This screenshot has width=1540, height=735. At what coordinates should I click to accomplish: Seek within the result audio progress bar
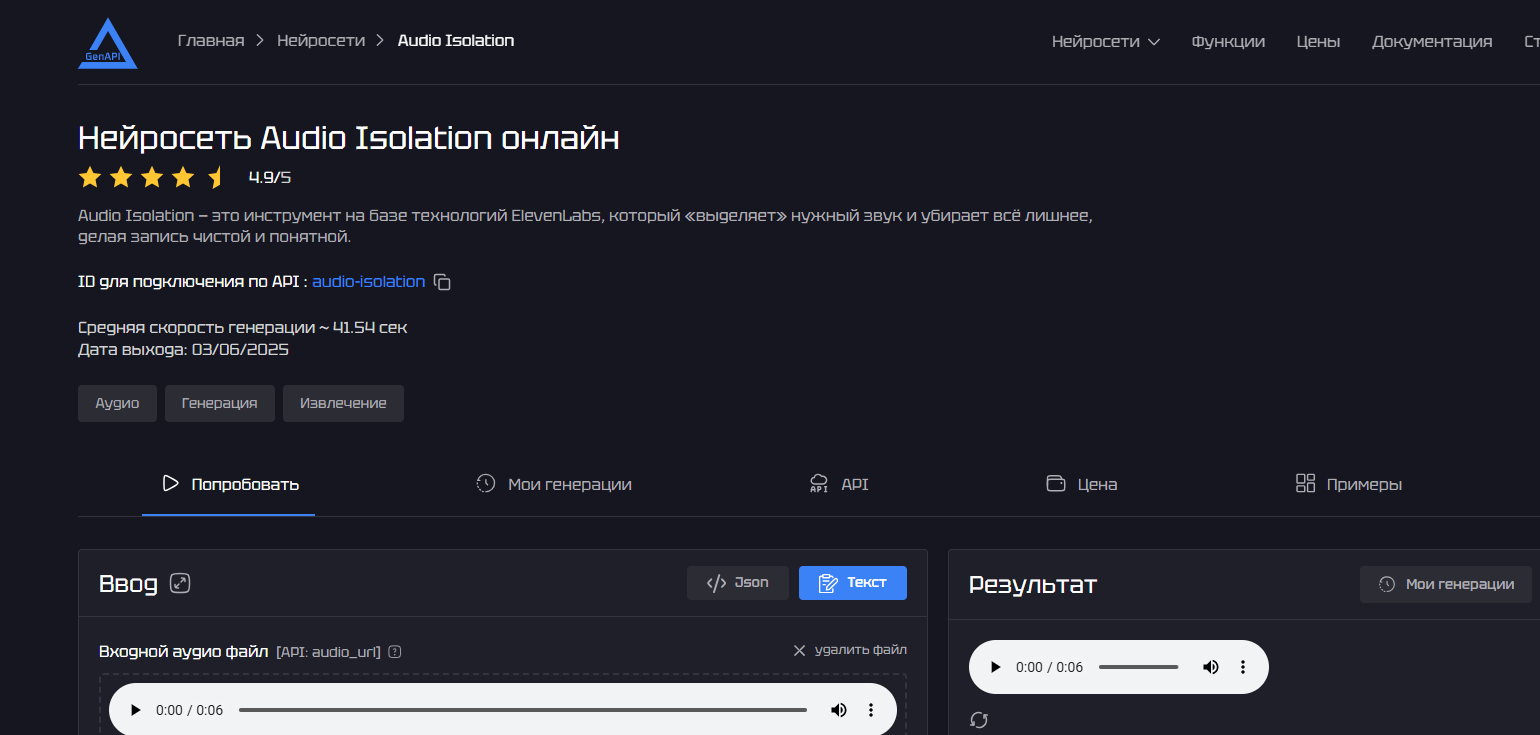click(1139, 667)
